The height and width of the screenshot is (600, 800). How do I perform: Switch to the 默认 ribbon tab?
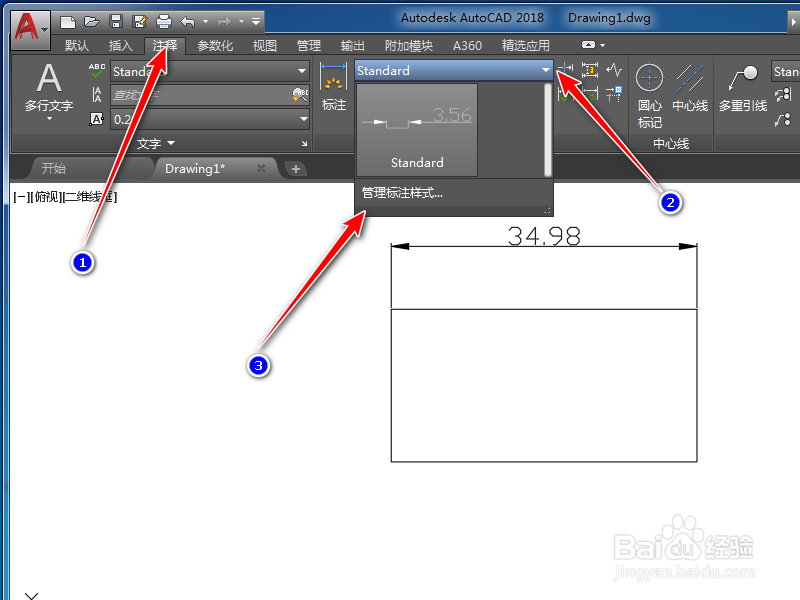point(77,46)
